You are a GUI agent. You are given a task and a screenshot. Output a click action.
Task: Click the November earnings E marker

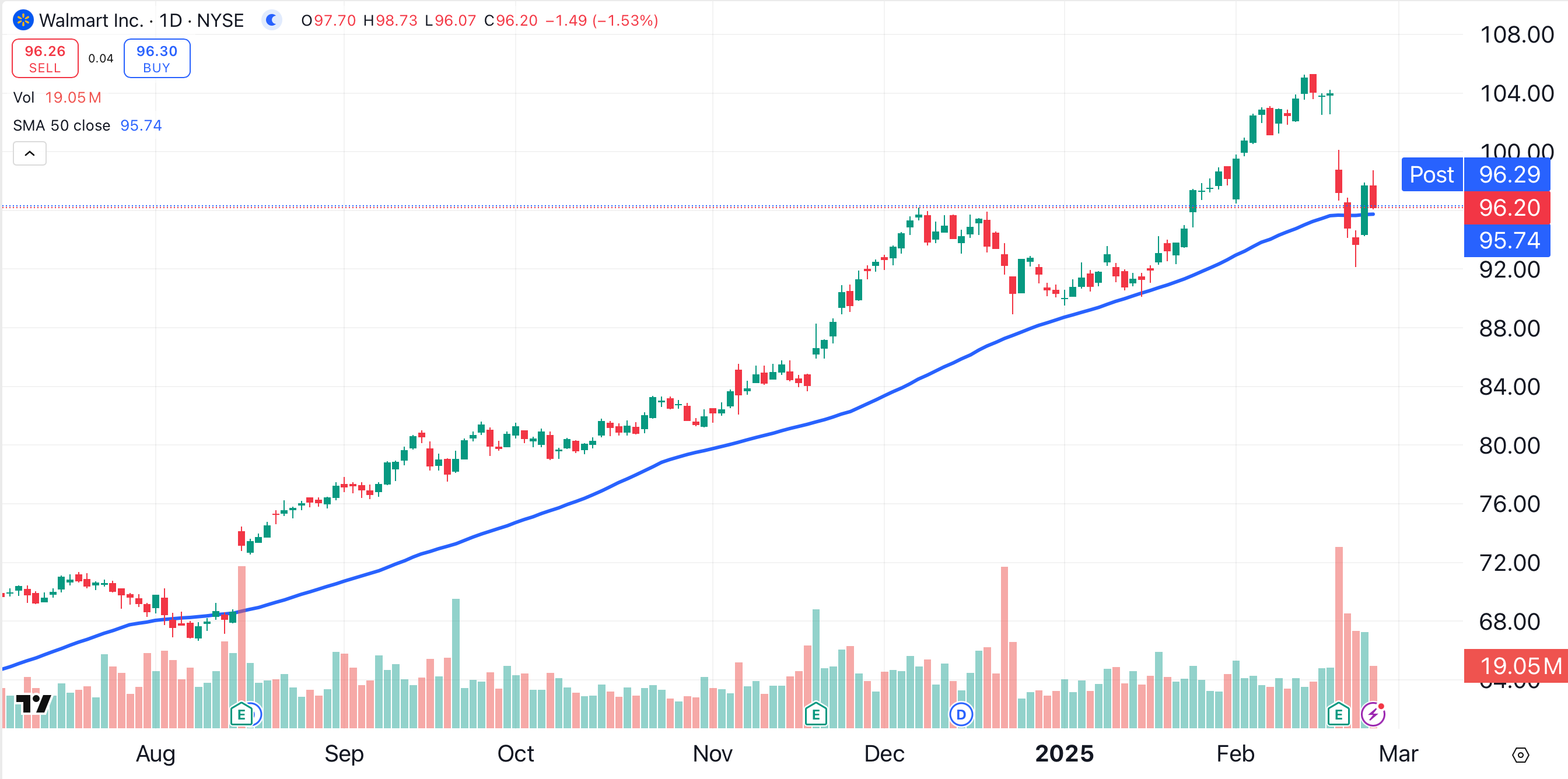pos(815,714)
